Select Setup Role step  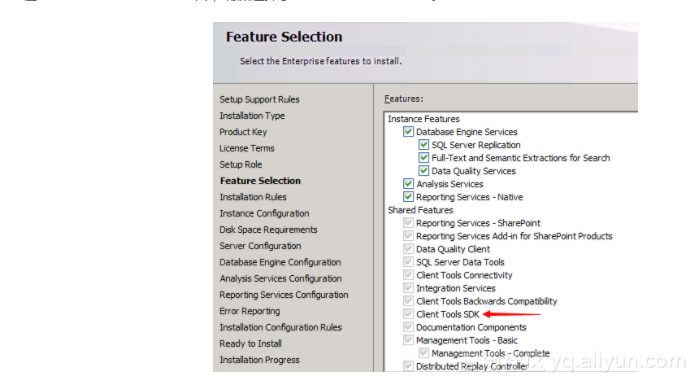point(240,164)
